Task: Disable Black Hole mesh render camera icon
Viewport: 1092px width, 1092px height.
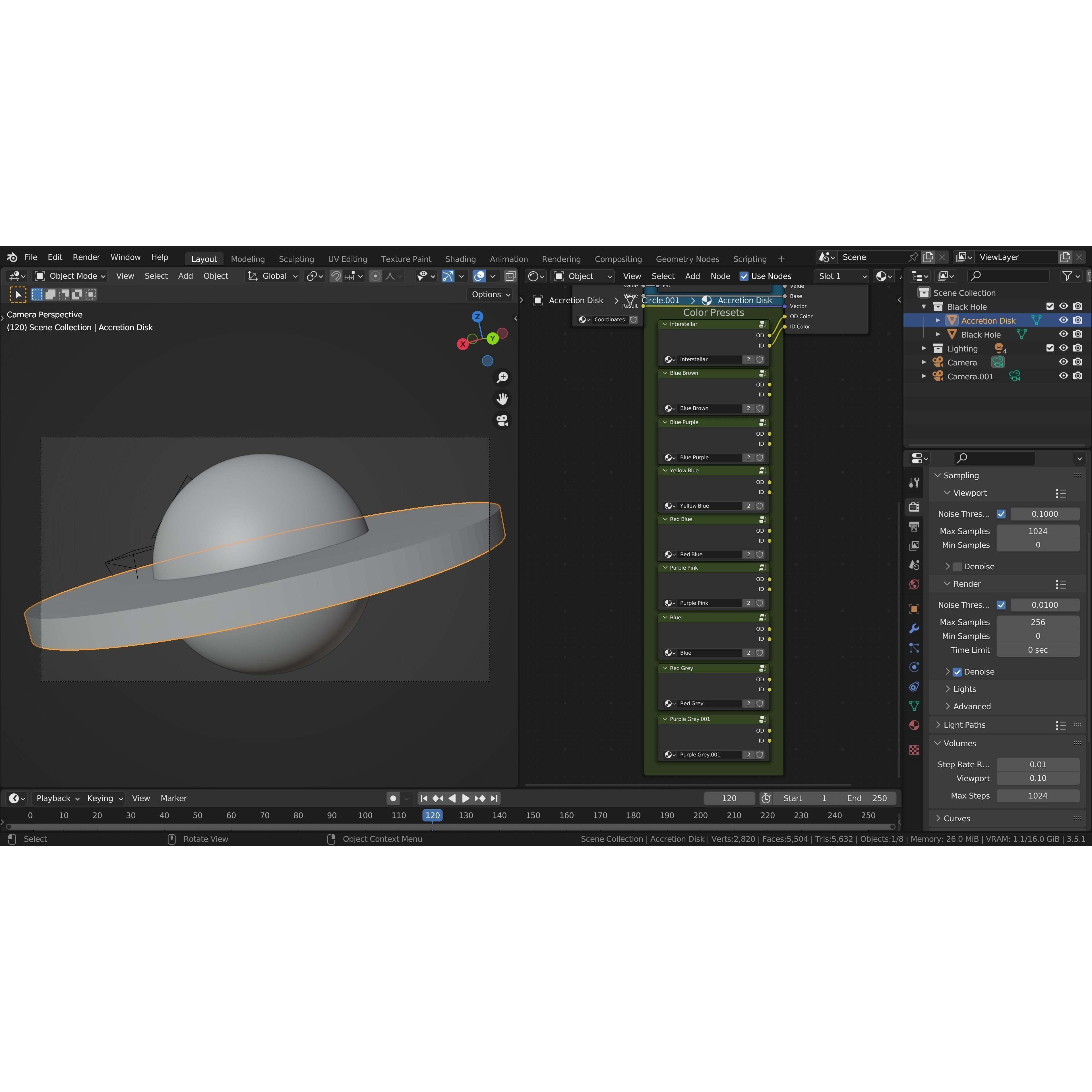Action: click(x=1078, y=334)
